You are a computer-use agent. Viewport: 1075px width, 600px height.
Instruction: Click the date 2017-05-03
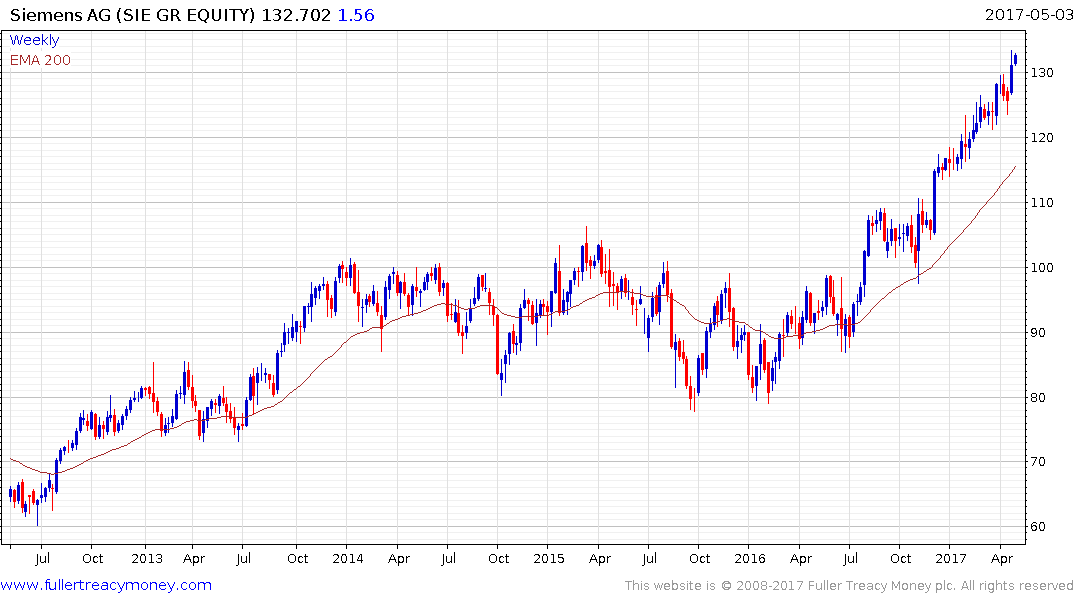[1029, 14]
